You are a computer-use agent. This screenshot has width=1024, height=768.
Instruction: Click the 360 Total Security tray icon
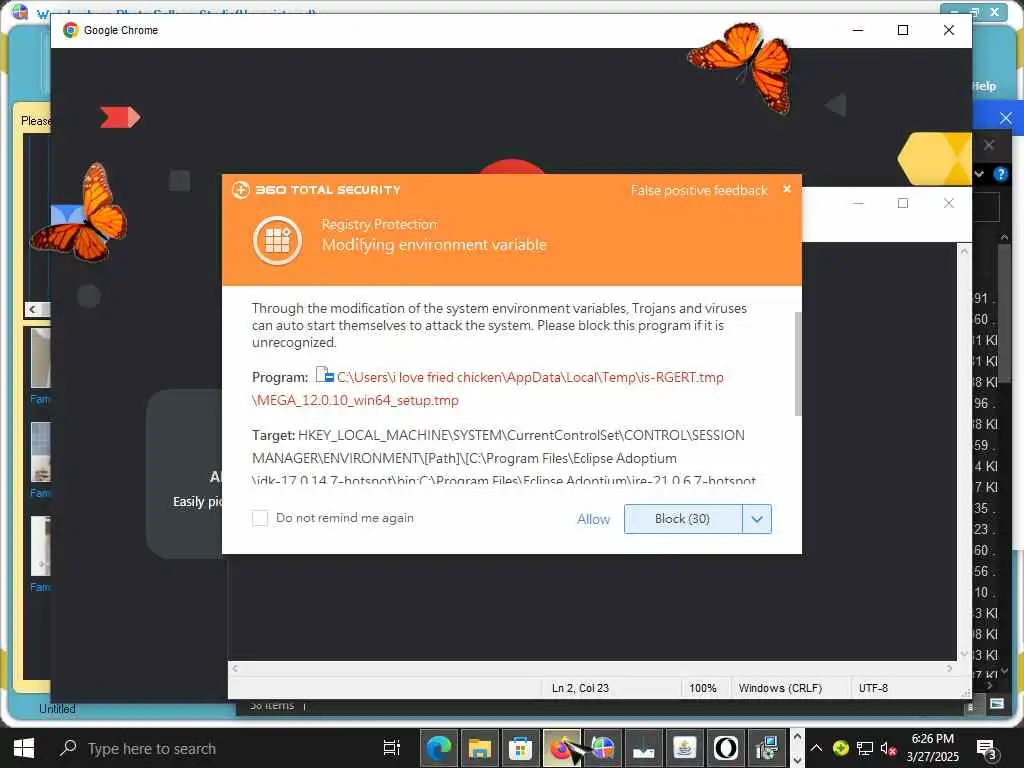pyautogui.click(x=840, y=748)
